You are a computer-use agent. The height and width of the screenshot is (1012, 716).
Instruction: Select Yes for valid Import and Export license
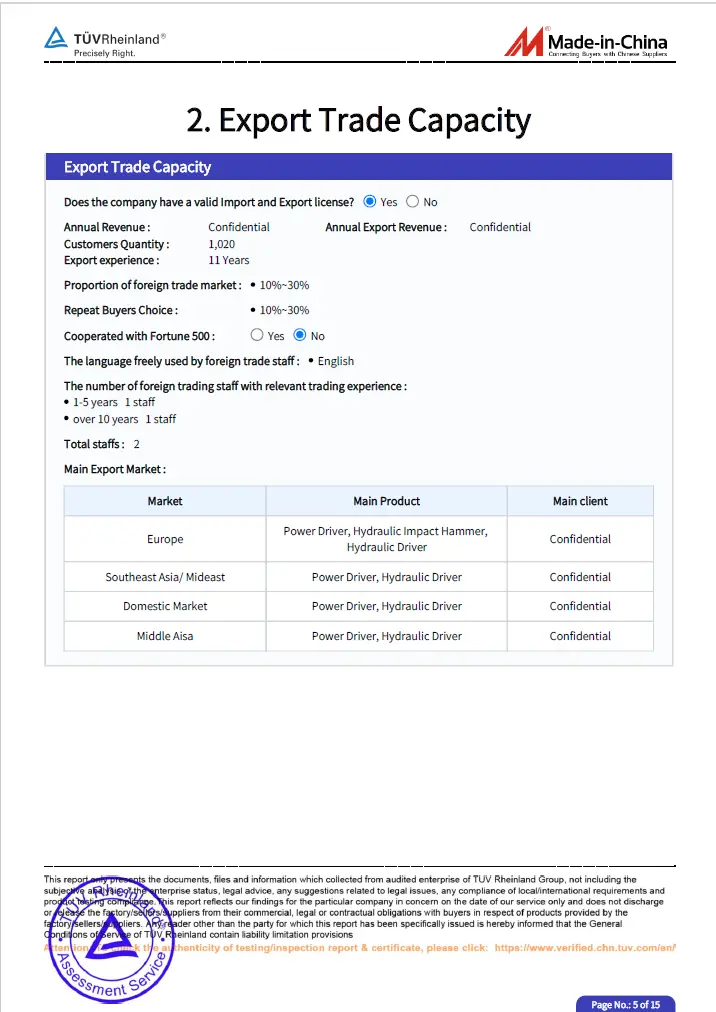pyautogui.click(x=369, y=201)
